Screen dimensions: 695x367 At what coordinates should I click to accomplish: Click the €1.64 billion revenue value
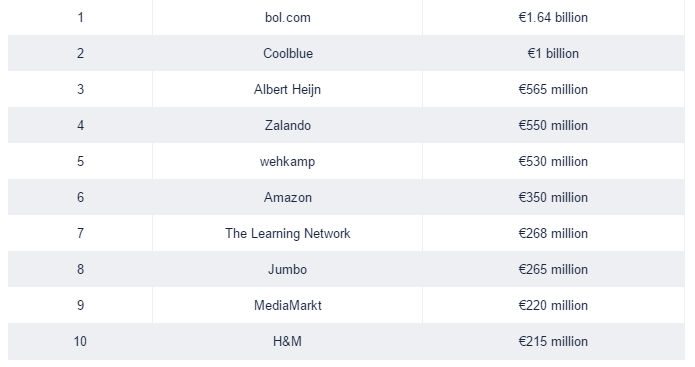553,17
